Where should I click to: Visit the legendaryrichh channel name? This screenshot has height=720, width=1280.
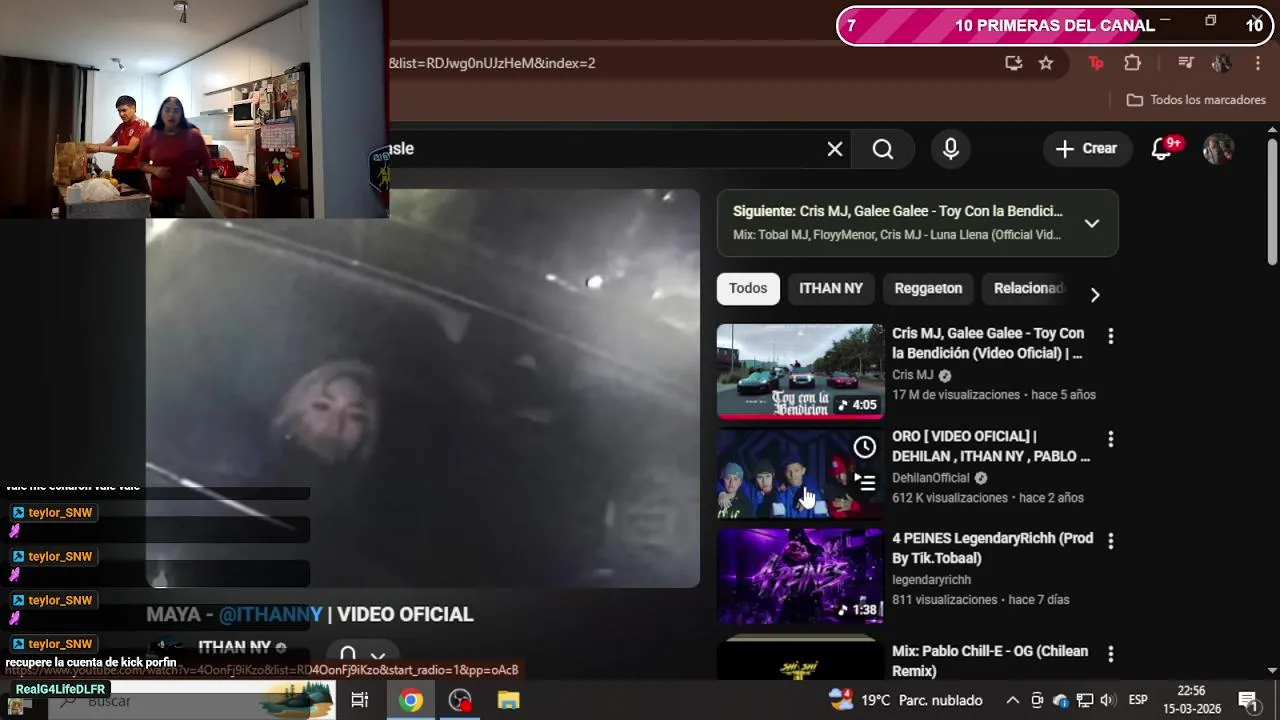[931, 580]
